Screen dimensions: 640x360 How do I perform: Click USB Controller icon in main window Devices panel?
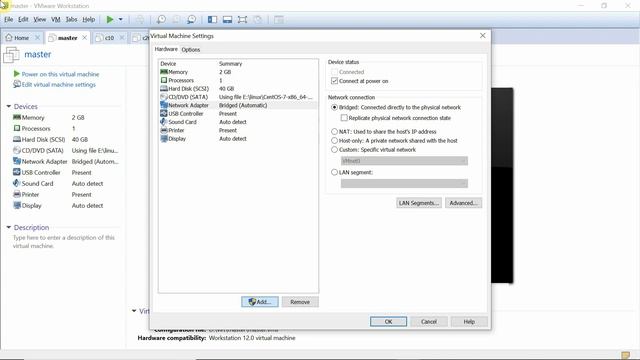point(17,172)
